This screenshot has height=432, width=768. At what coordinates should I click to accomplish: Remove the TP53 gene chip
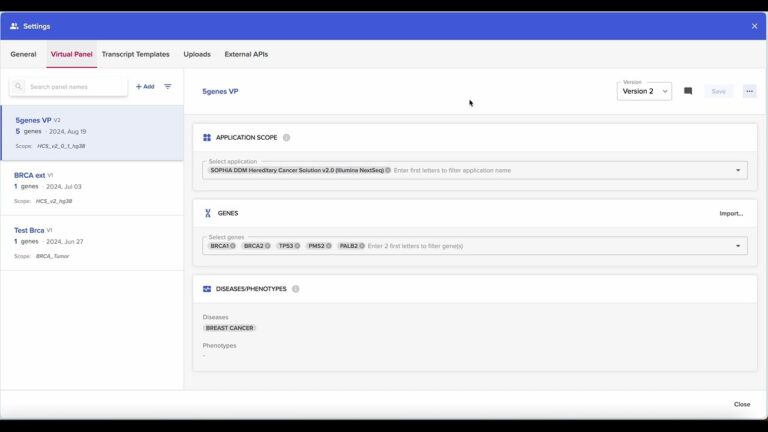(298, 246)
